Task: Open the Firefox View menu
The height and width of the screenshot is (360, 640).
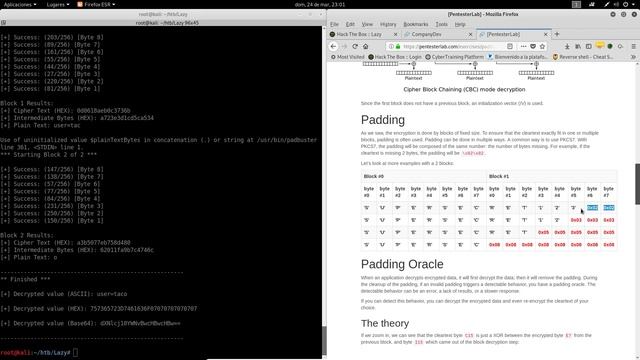Action: [367, 24]
